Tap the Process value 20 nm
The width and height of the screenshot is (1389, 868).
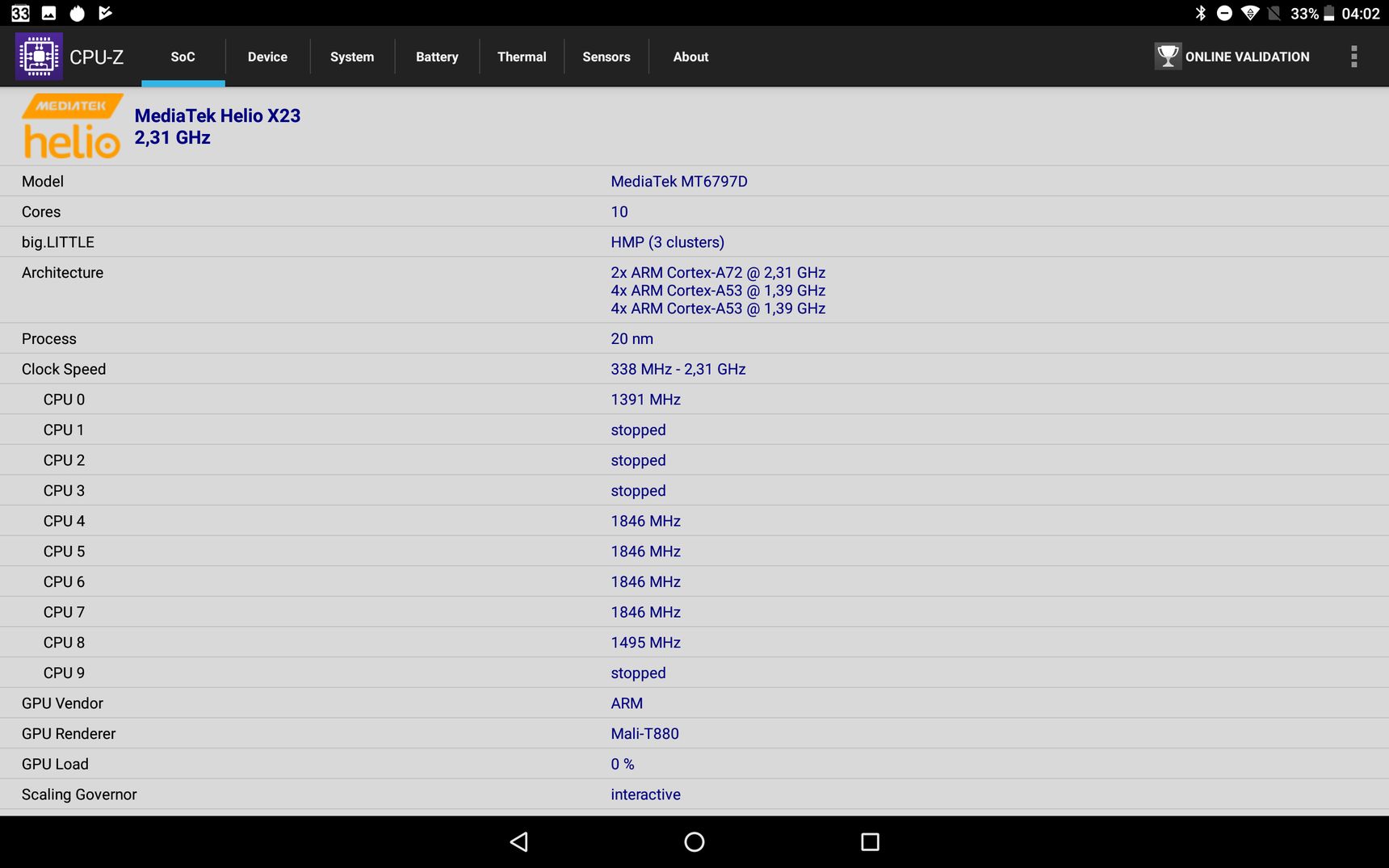click(632, 339)
